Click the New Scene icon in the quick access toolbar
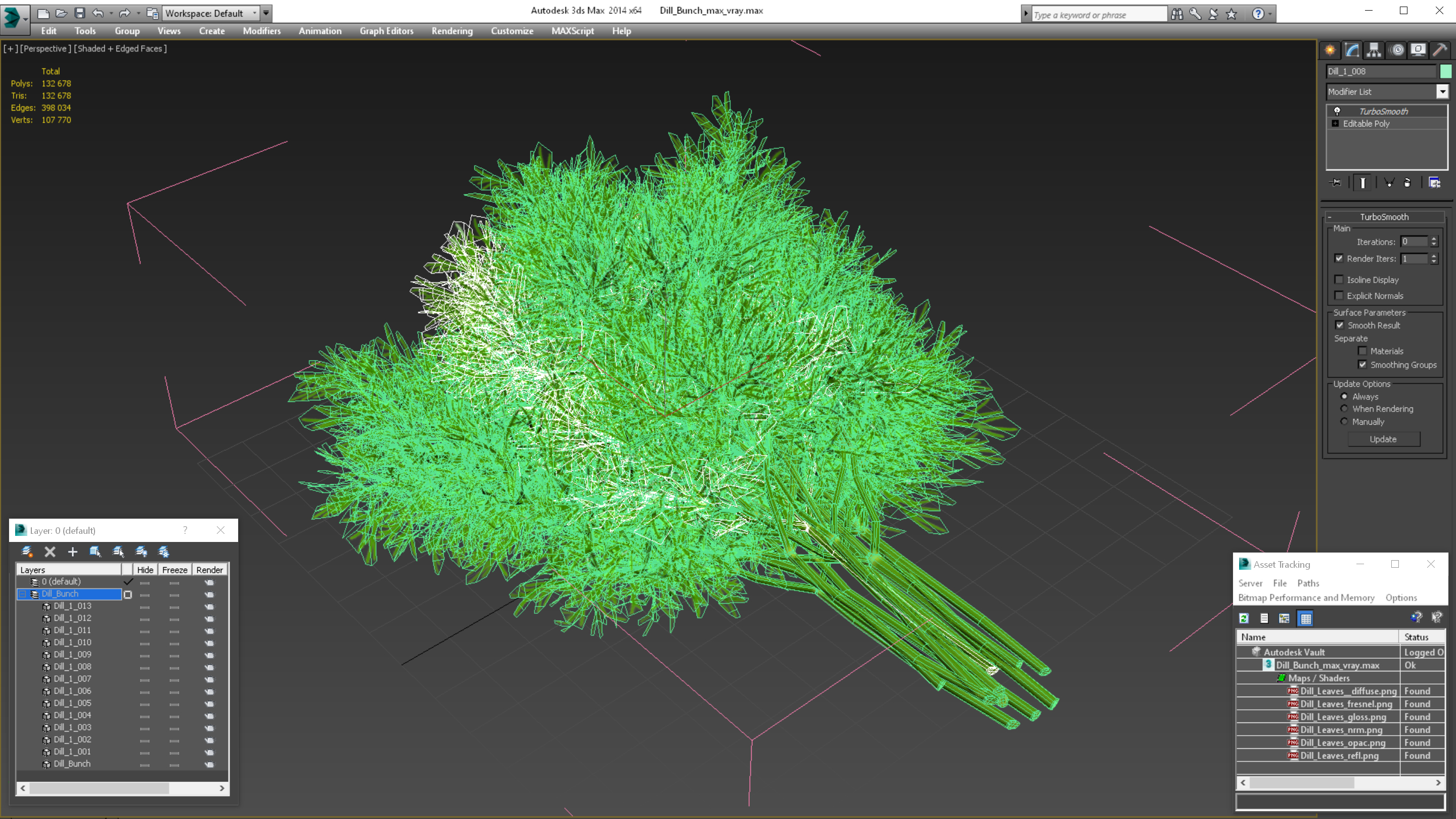Viewport: 1456px width, 819px height. point(43,13)
